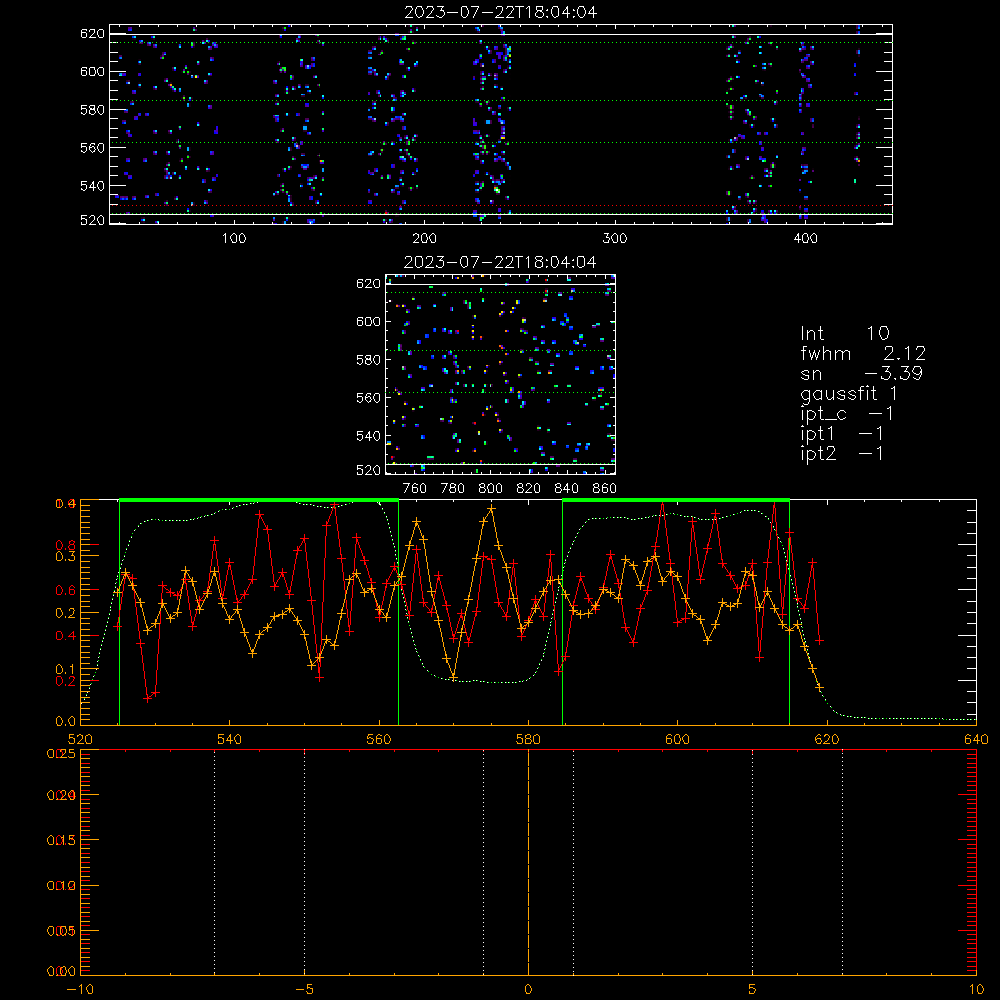Click the '840' x-axis label of middle image
The width and height of the screenshot is (1000, 1000).
tap(566, 489)
